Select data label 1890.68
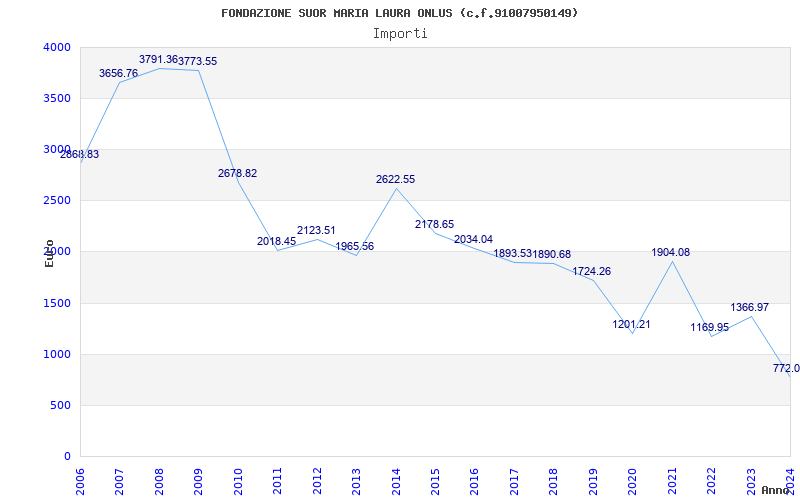800x500 pixels. [x=552, y=255]
